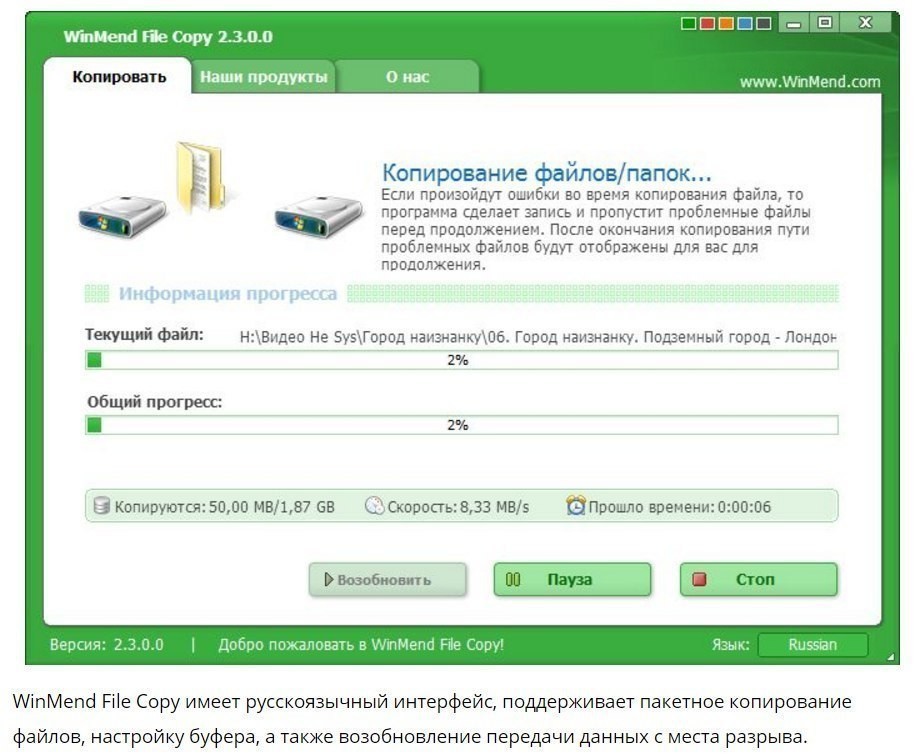
Task: Click the yellow folder icon between the drives
Action: click(x=199, y=177)
